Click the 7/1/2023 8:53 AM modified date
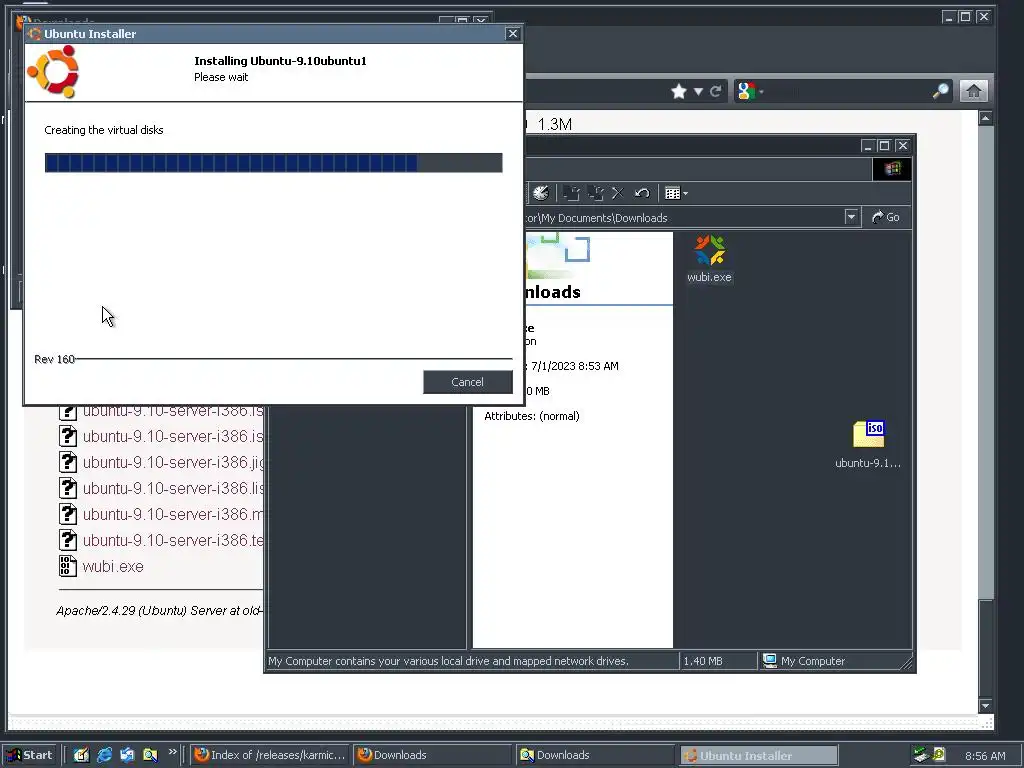The width and height of the screenshot is (1024, 768). coord(575,366)
